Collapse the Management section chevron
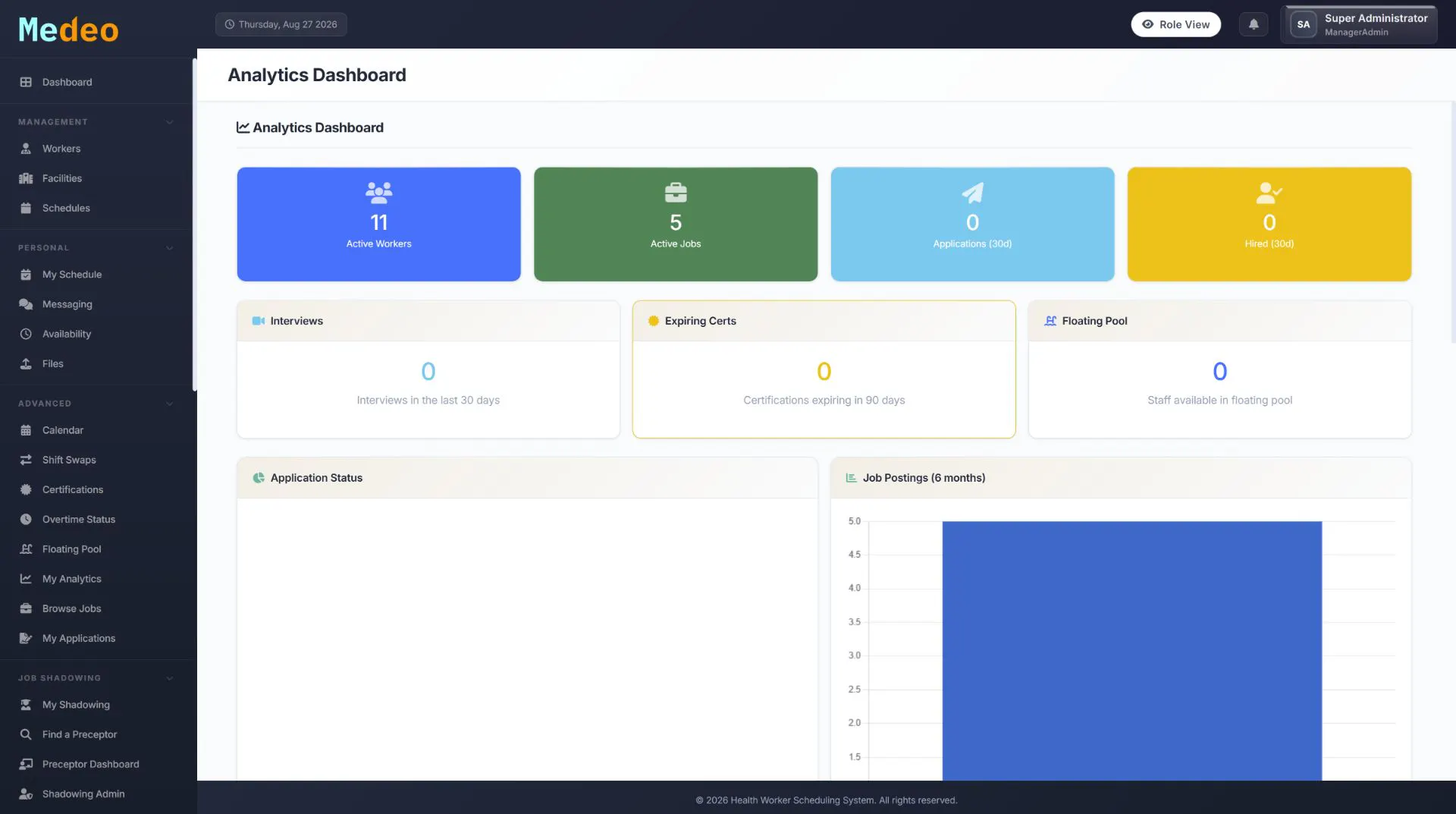1456x814 pixels. [169, 122]
